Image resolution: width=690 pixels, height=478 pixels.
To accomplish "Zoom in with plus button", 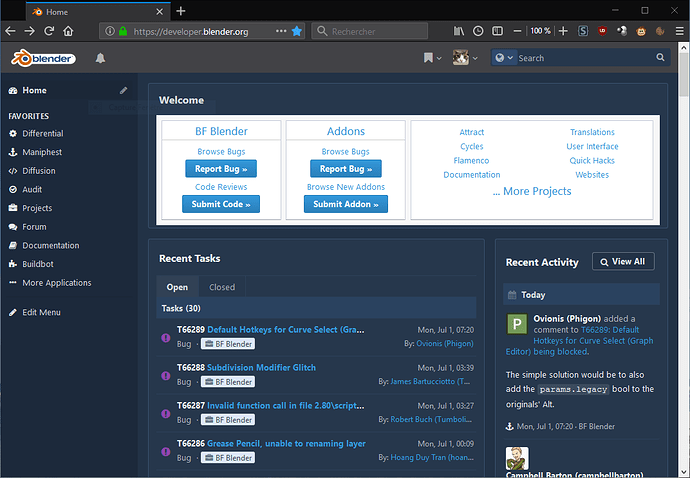I will 563,31.
